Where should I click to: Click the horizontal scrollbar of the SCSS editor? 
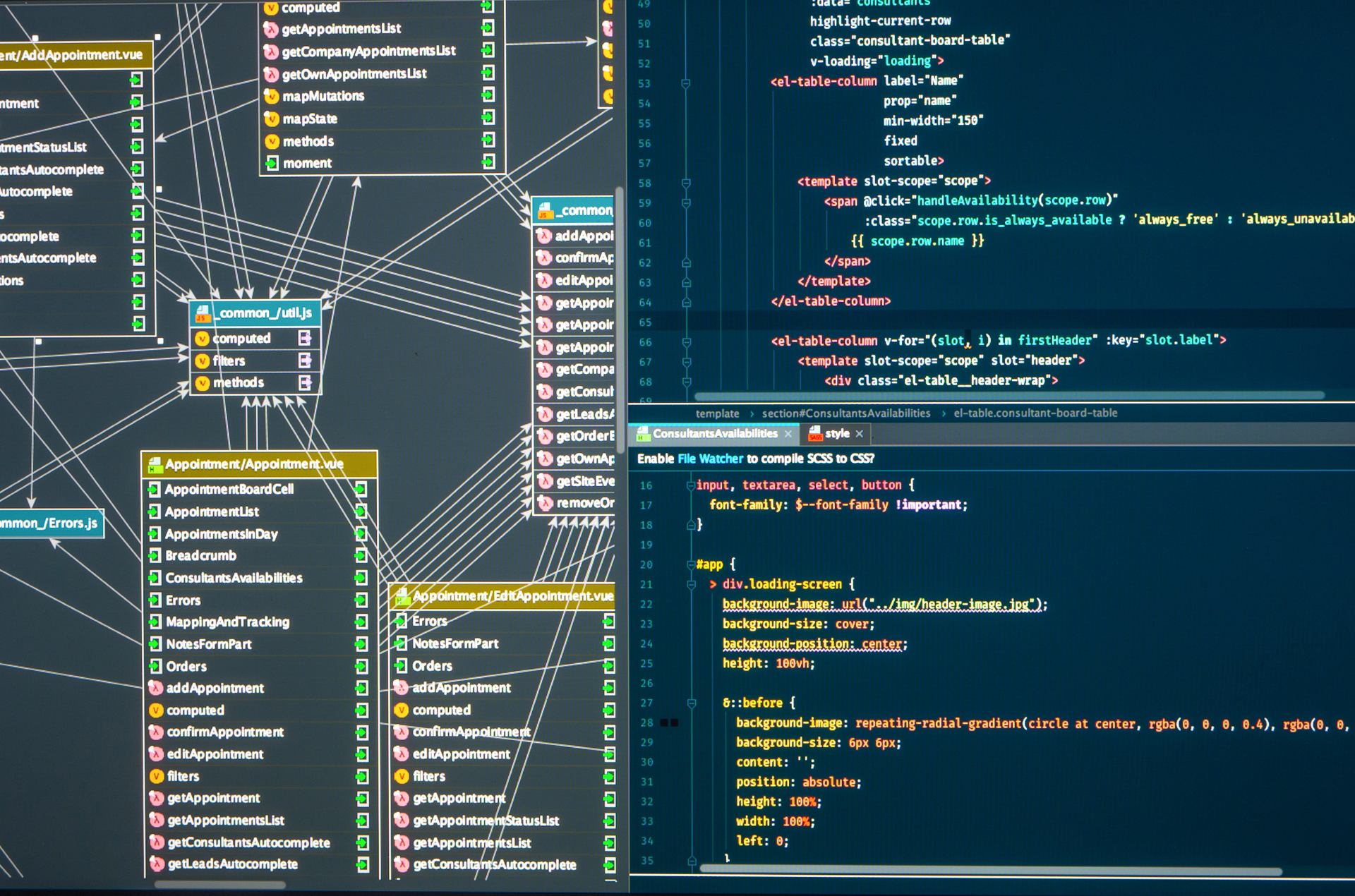coord(990,871)
